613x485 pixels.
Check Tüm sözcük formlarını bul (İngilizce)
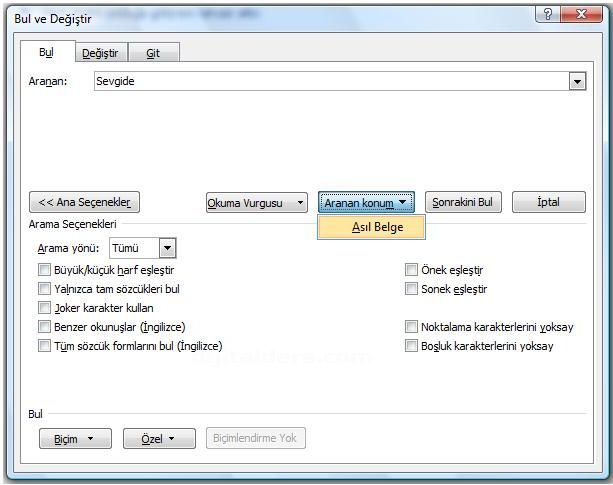[x=44, y=345]
